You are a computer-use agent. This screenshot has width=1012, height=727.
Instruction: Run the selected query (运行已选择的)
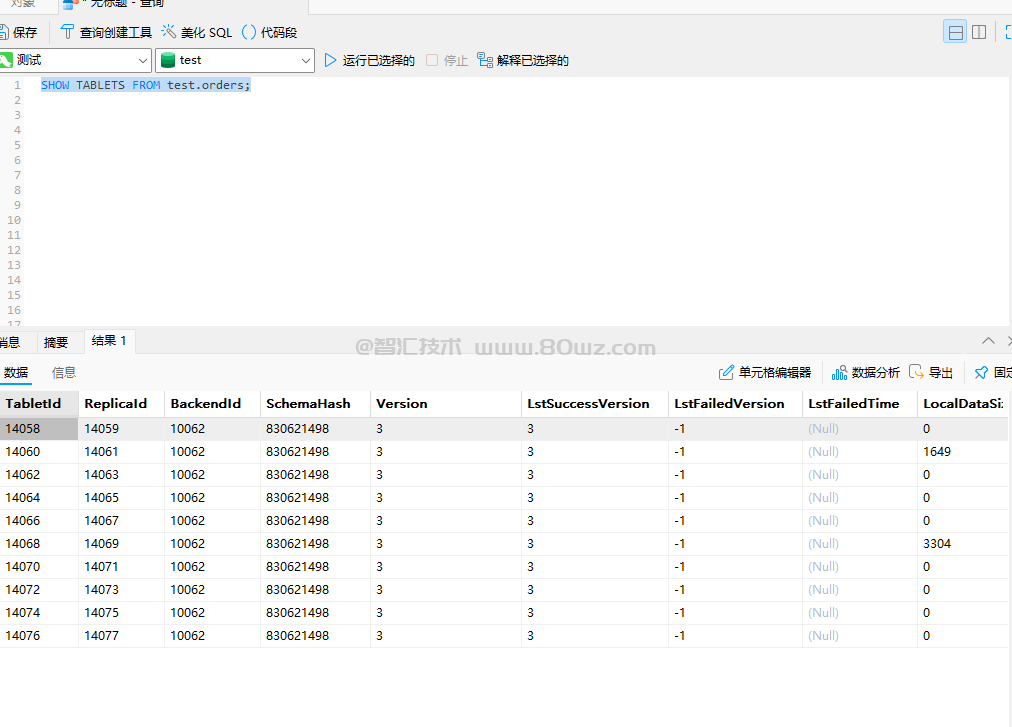click(x=331, y=61)
